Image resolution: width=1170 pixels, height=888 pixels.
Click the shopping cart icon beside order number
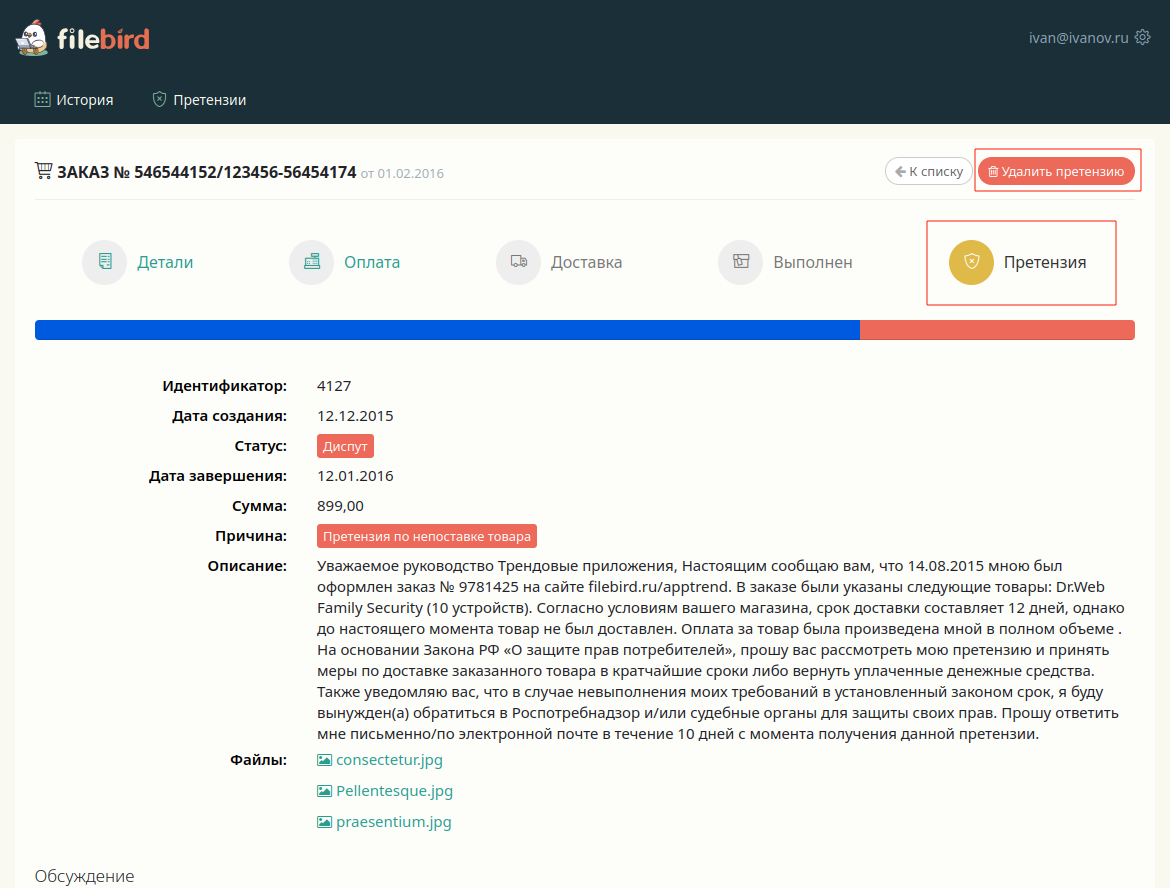[x=43, y=171]
